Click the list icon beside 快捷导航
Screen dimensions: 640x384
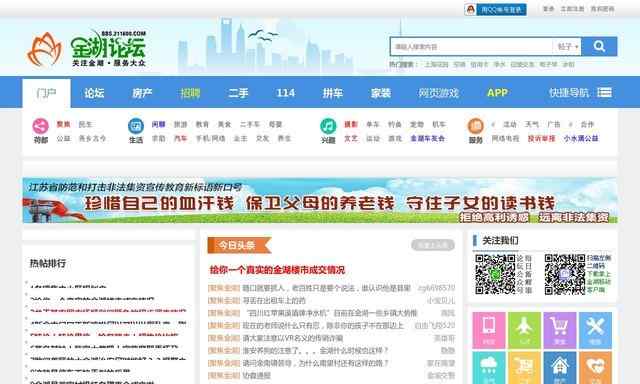tap(604, 93)
